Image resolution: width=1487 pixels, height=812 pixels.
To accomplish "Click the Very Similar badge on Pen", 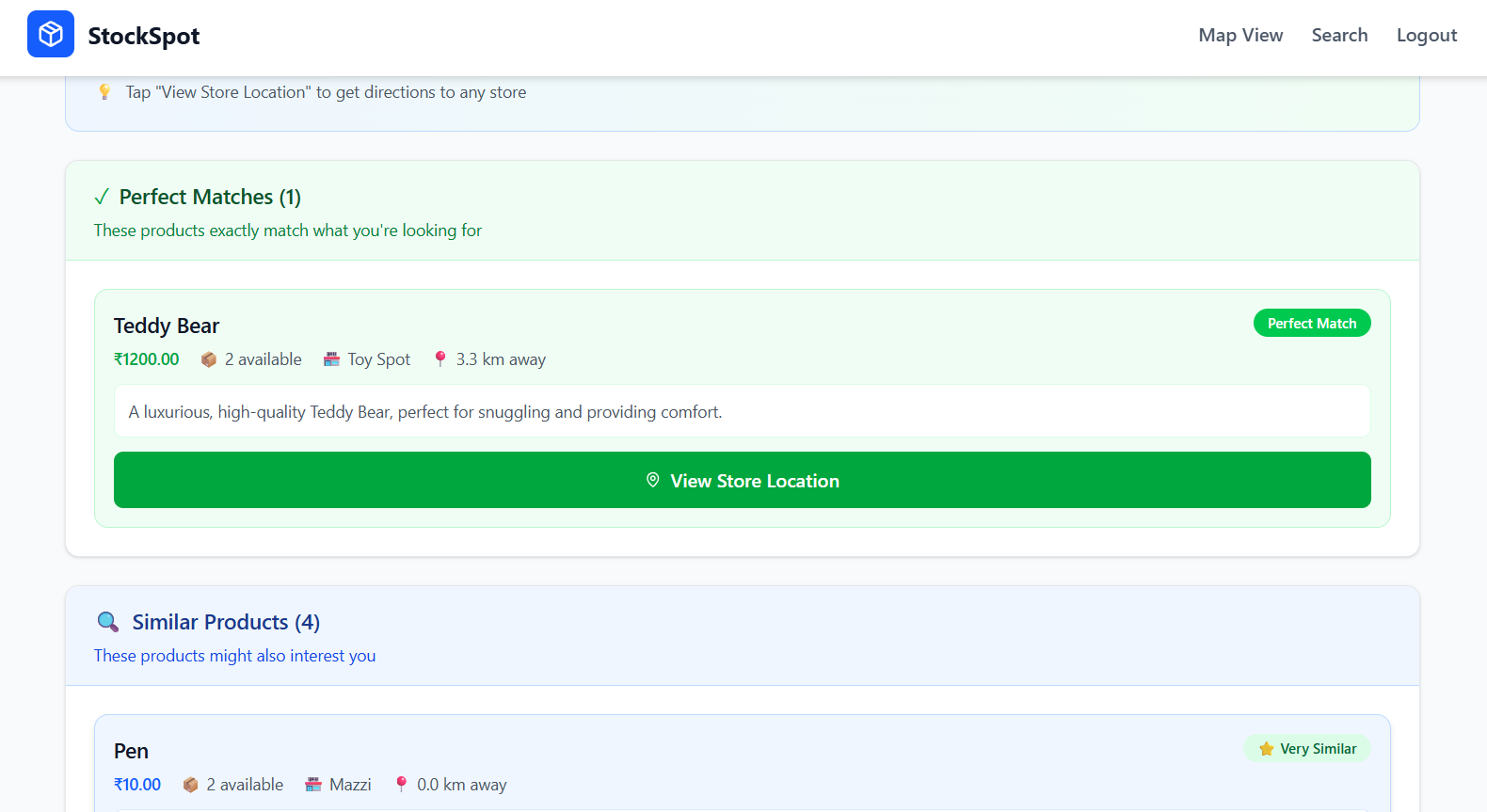I will point(1307,748).
